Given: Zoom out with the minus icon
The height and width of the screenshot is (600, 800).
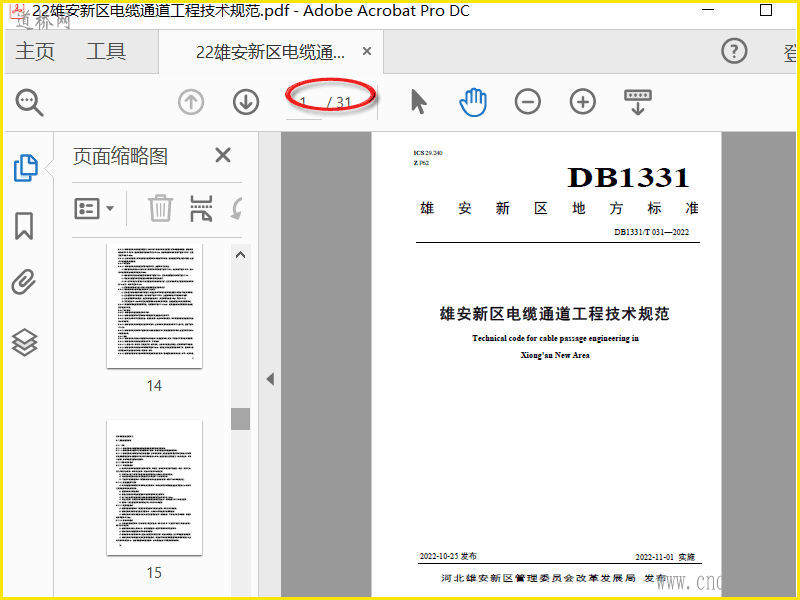Looking at the screenshot, I should coord(528,102).
